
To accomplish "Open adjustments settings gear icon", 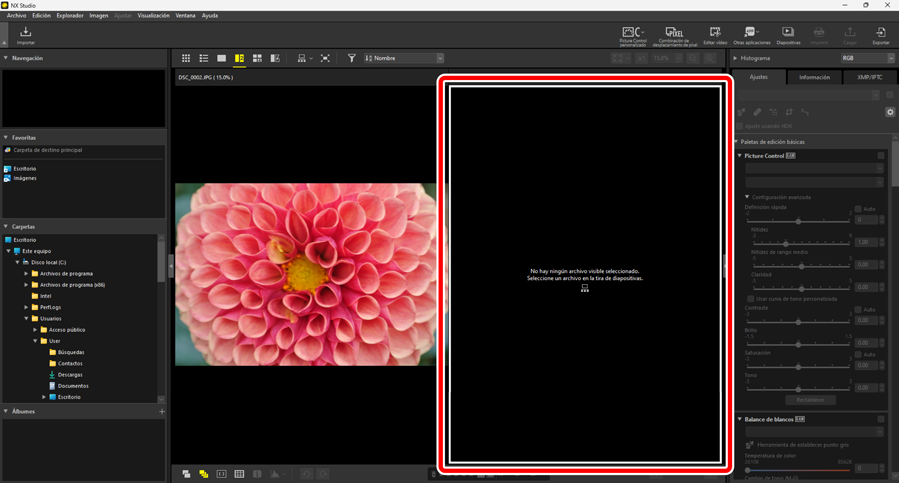I will 890,112.
